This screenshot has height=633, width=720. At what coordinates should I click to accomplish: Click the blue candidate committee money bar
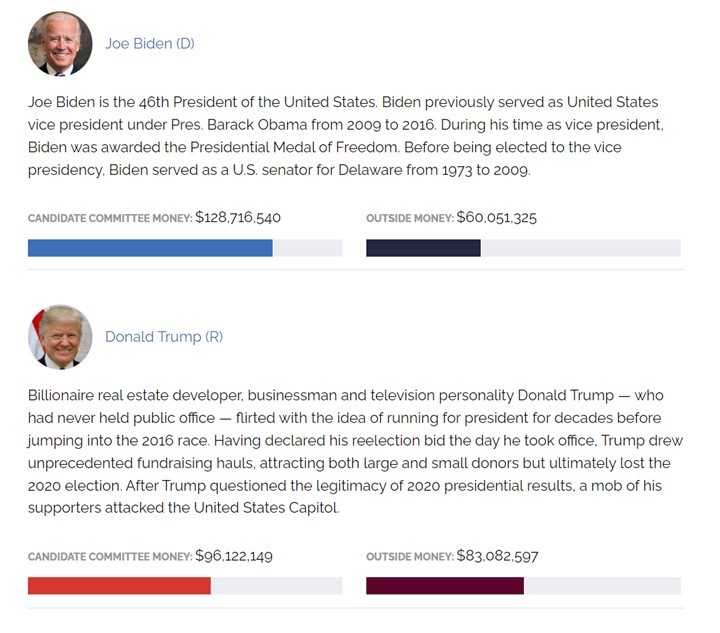150,248
